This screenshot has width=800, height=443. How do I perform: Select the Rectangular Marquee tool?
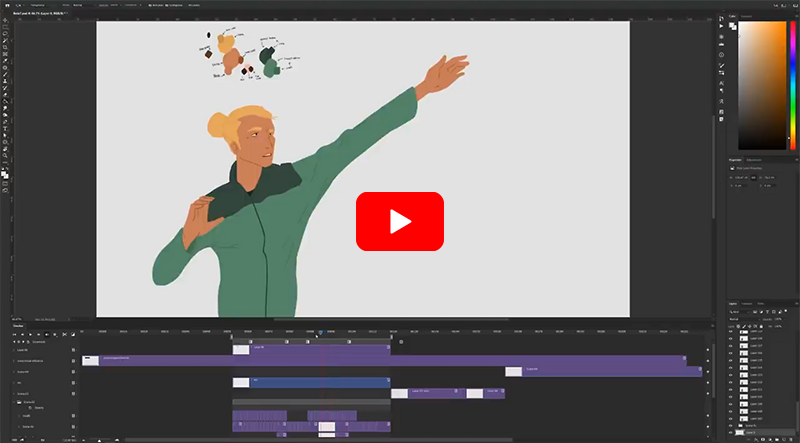(x=5, y=27)
